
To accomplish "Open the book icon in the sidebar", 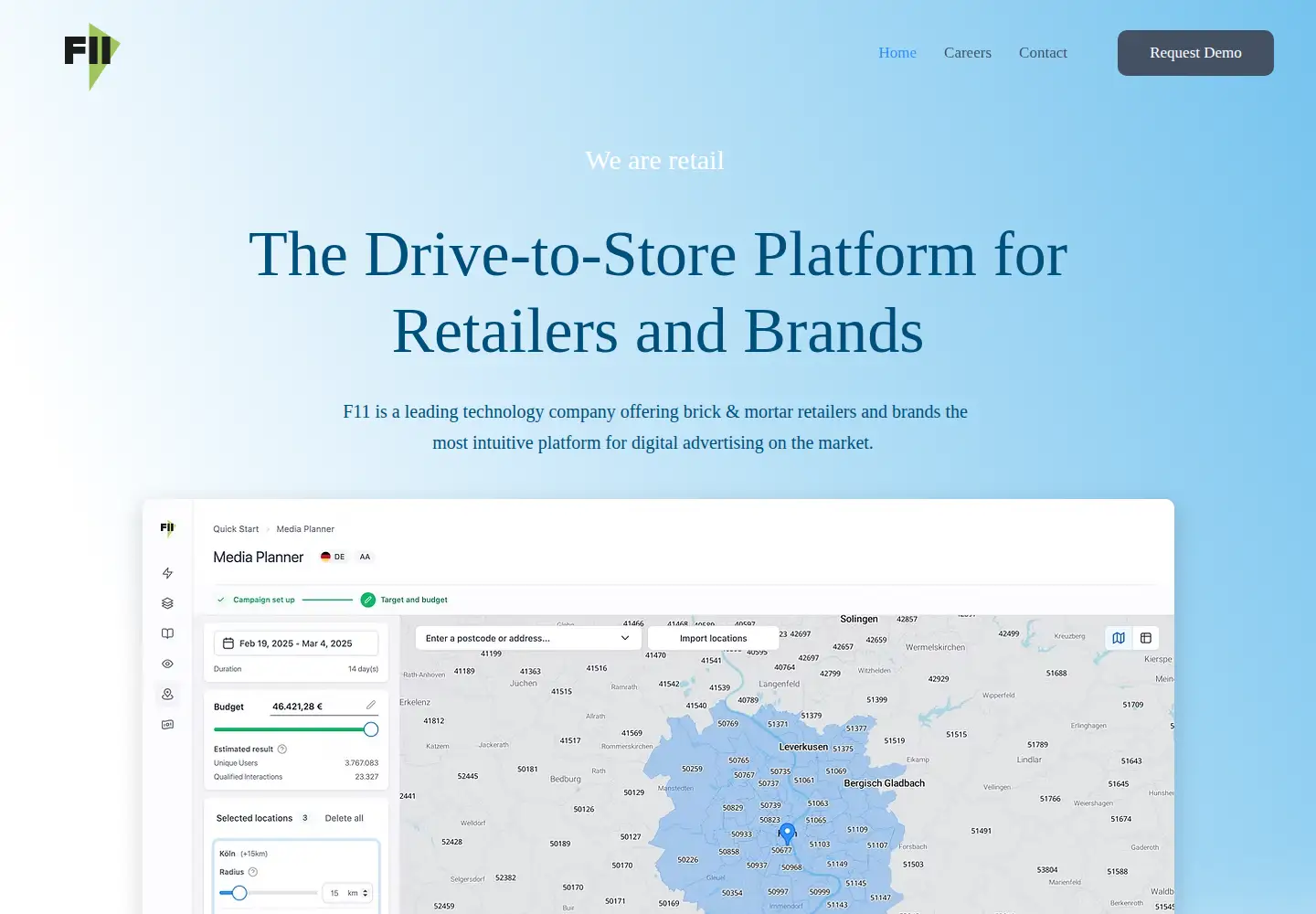I will tap(167, 633).
